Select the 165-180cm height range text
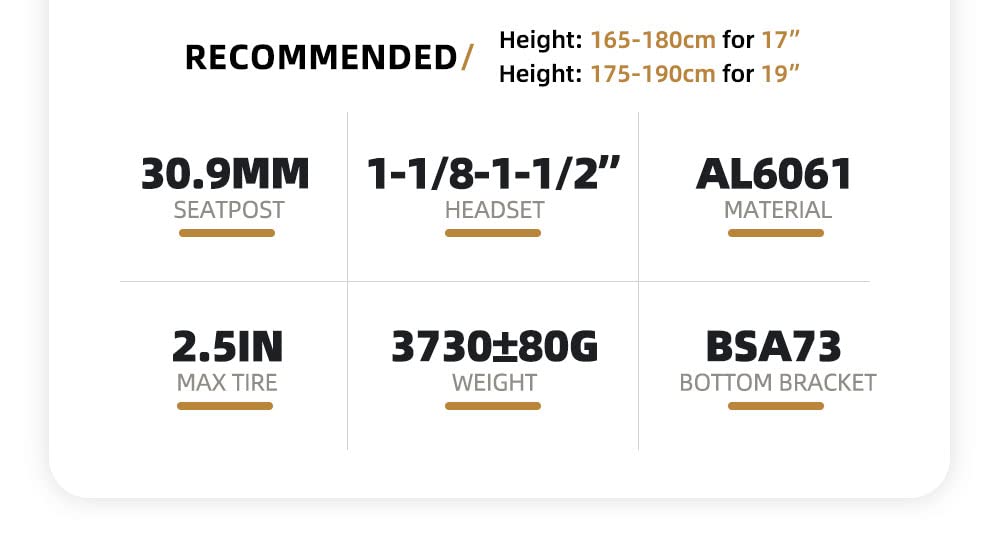 (653, 41)
